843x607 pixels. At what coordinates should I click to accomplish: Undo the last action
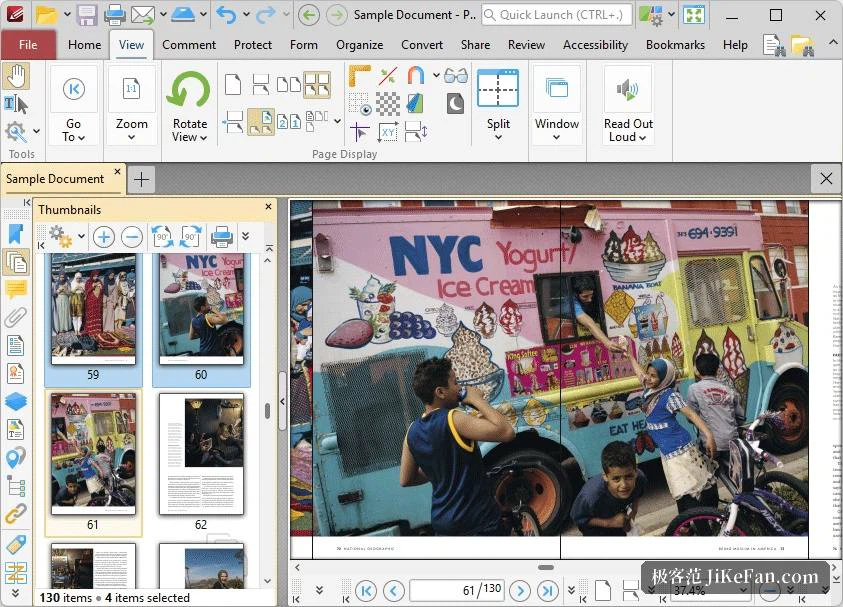[226, 15]
